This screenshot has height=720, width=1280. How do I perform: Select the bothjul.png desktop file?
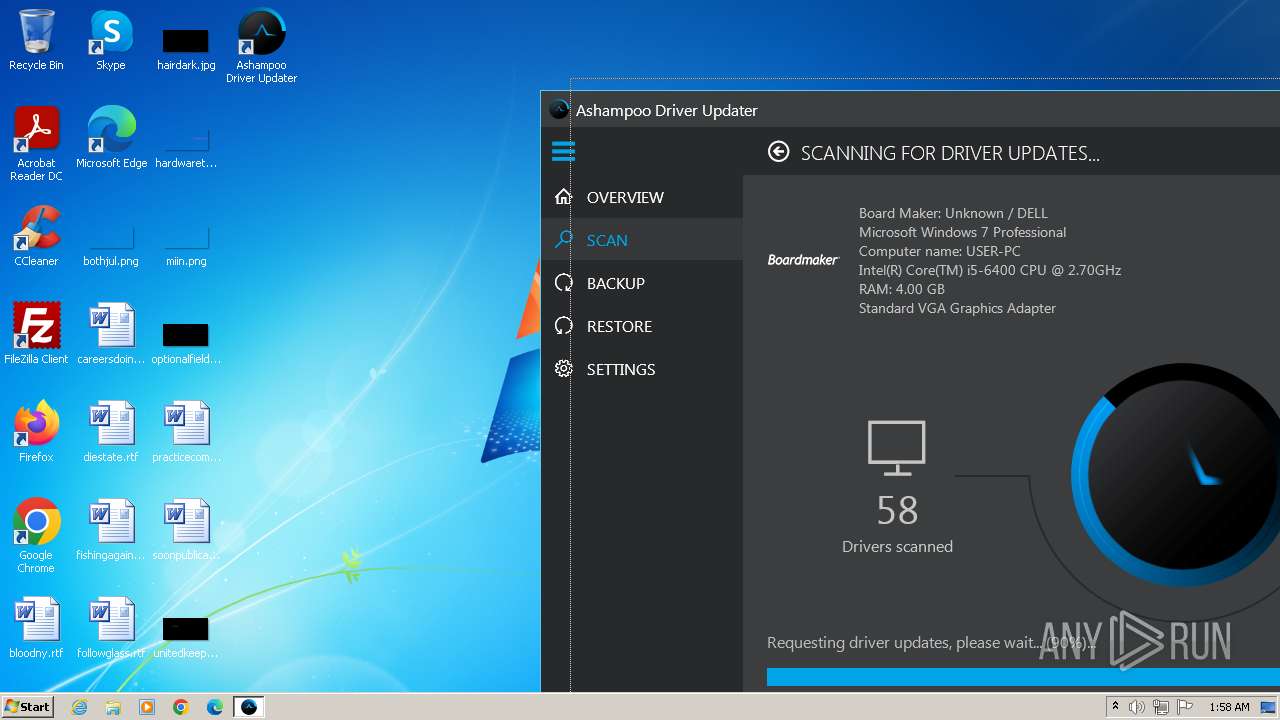111,246
